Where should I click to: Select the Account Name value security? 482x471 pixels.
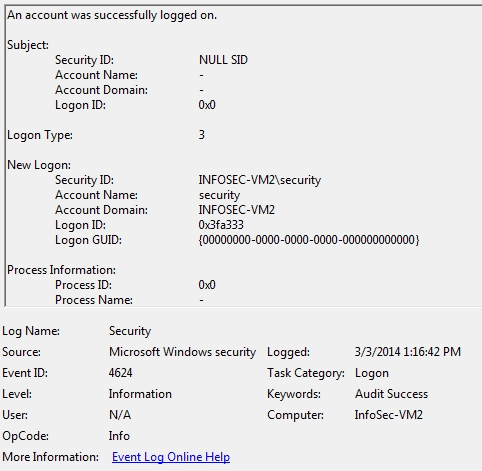tap(219, 195)
